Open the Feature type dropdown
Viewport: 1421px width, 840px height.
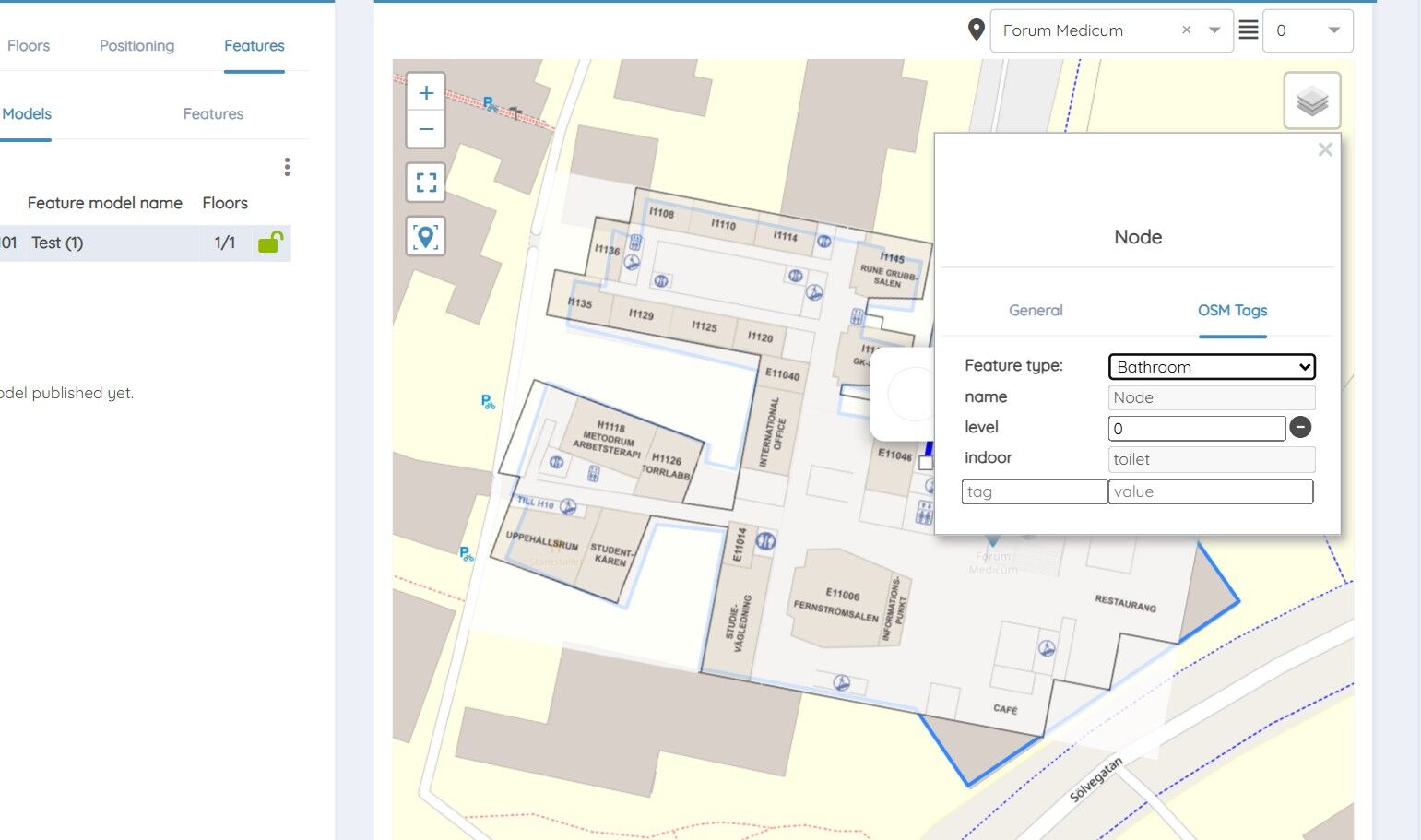[1212, 367]
